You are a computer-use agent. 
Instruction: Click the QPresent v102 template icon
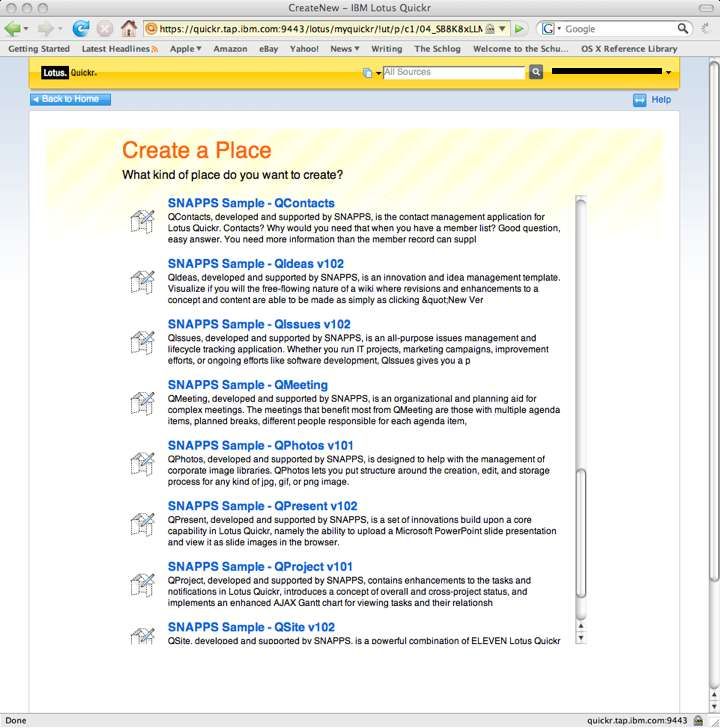(x=142, y=524)
